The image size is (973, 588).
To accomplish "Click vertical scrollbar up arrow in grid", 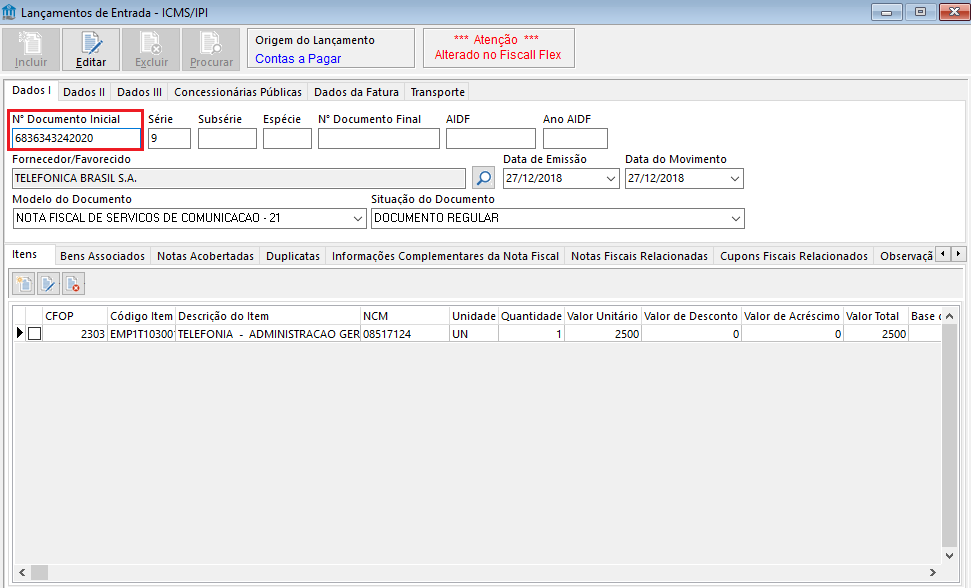I will (949, 316).
